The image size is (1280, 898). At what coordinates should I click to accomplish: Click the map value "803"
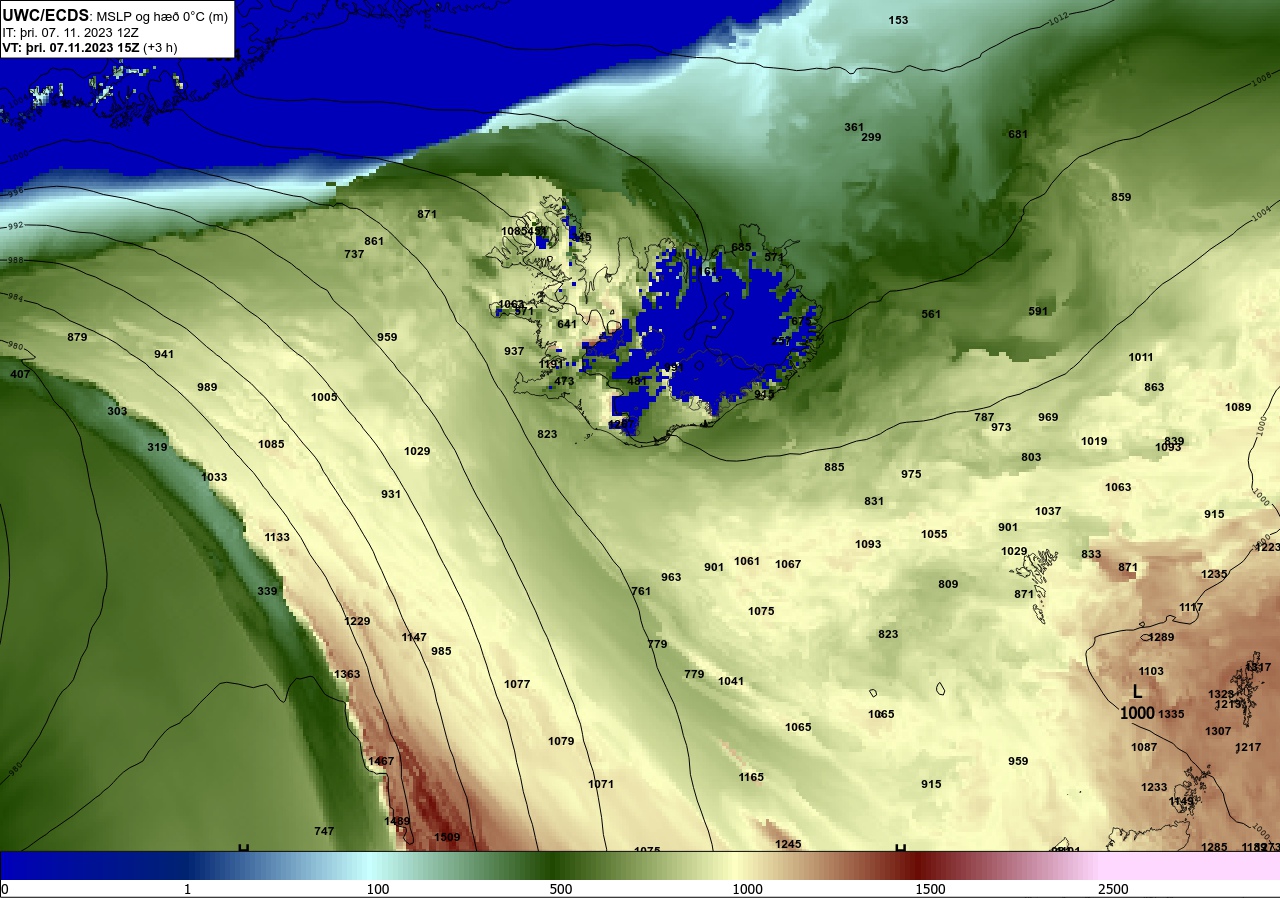pyautogui.click(x=1031, y=457)
